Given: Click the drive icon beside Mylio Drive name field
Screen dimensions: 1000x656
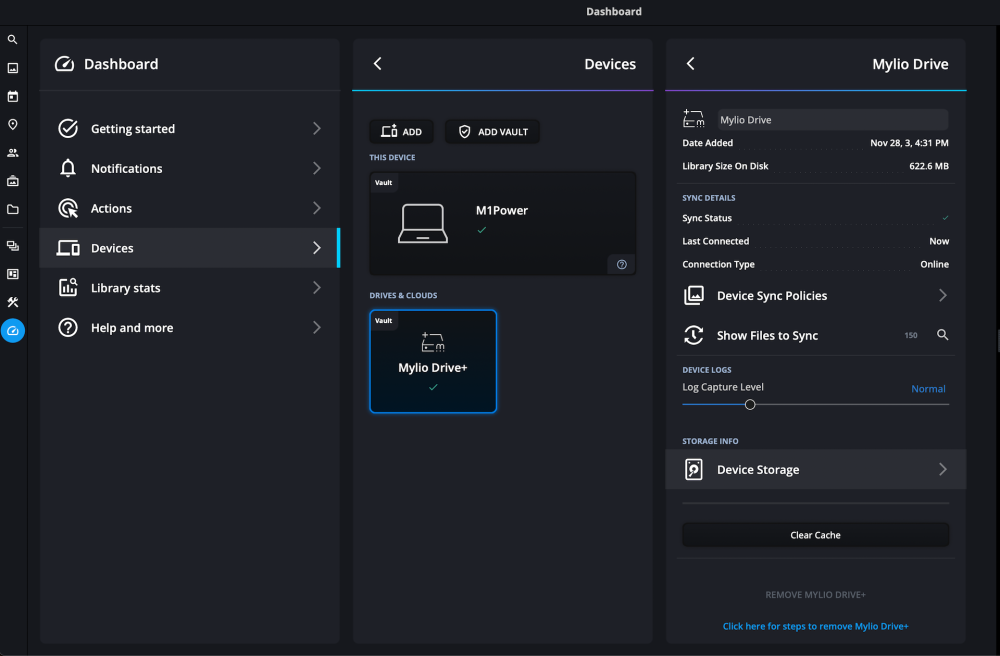Looking at the screenshot, I should coord(693,119).
